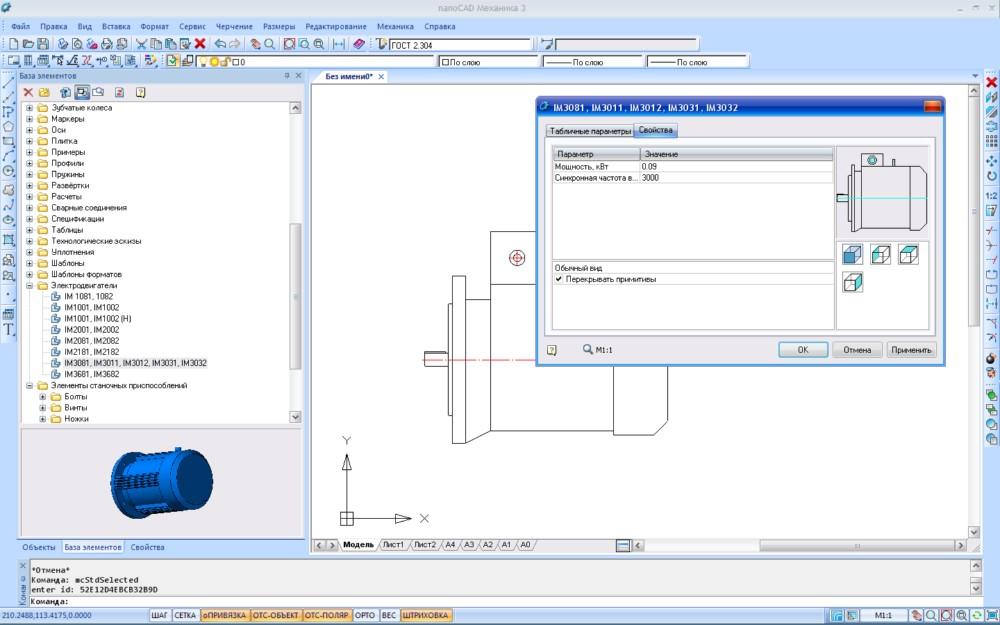The width and height of the screenshot is (1000, 625).
Task: Open the ГОСТ 2.304 text style dropdown
Action: [x=460, y=44]
